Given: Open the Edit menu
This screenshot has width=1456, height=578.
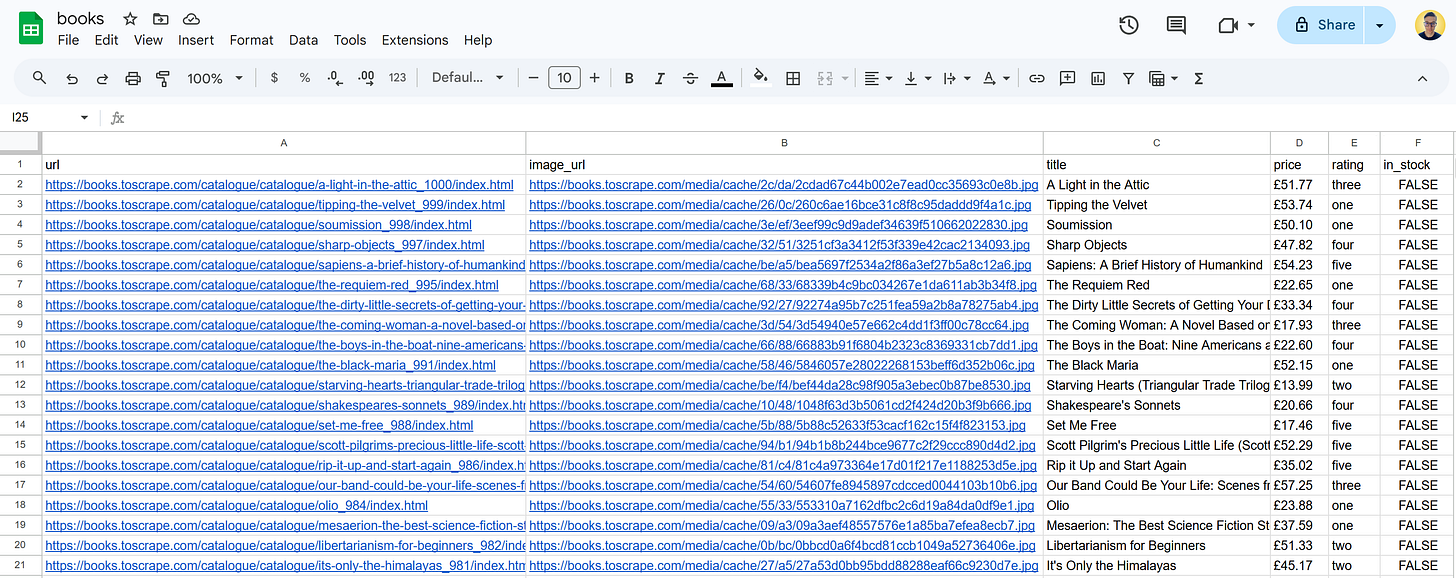Looking at the screenshot, I should click(x=106, y=40).
